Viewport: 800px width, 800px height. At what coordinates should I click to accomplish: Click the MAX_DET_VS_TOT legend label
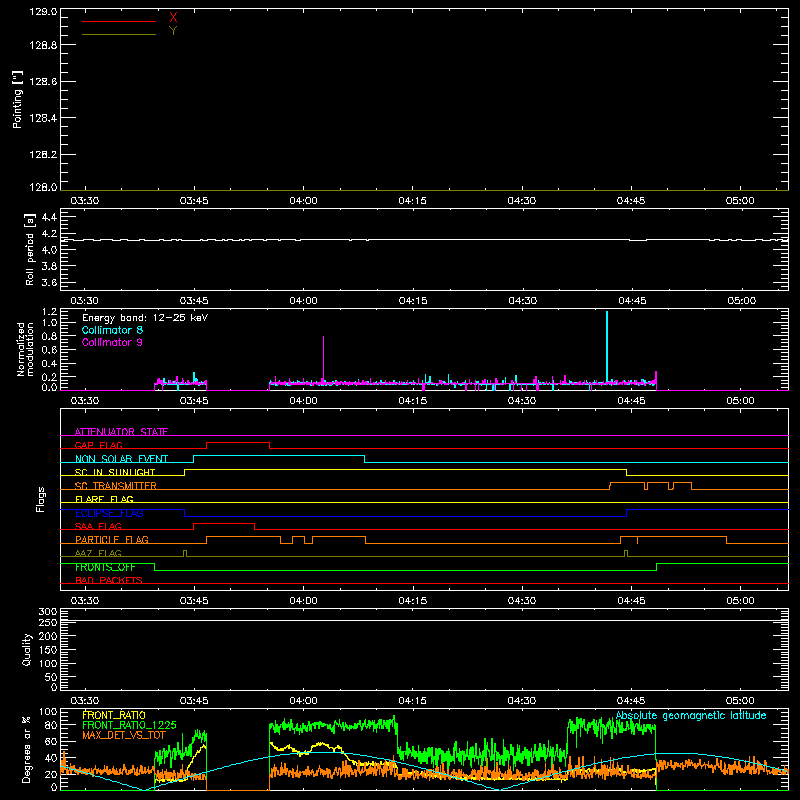[x=124, y=735]
